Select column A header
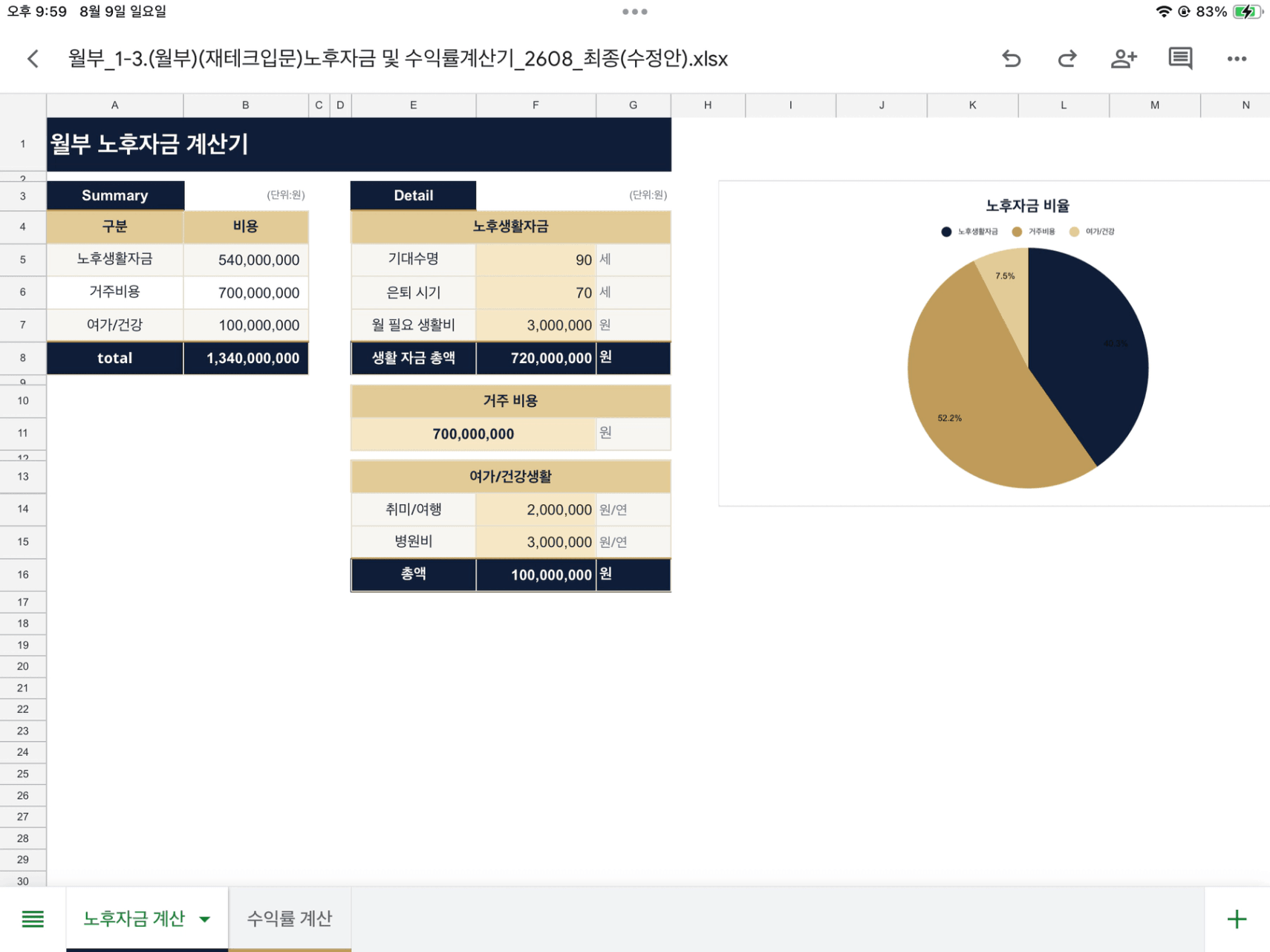 click(x=115, y=105)
